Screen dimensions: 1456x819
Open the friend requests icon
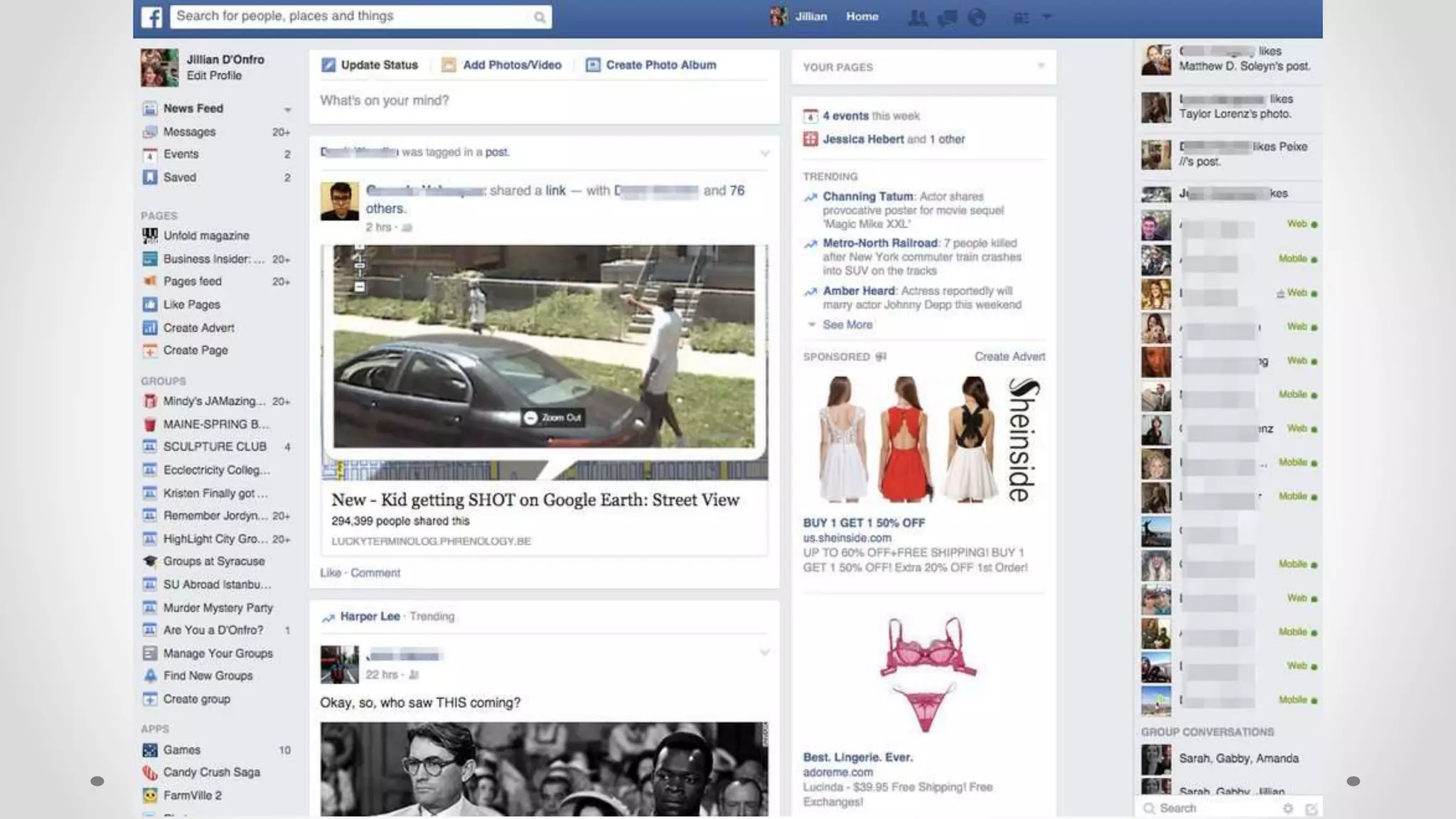click(x=918, y=18)
